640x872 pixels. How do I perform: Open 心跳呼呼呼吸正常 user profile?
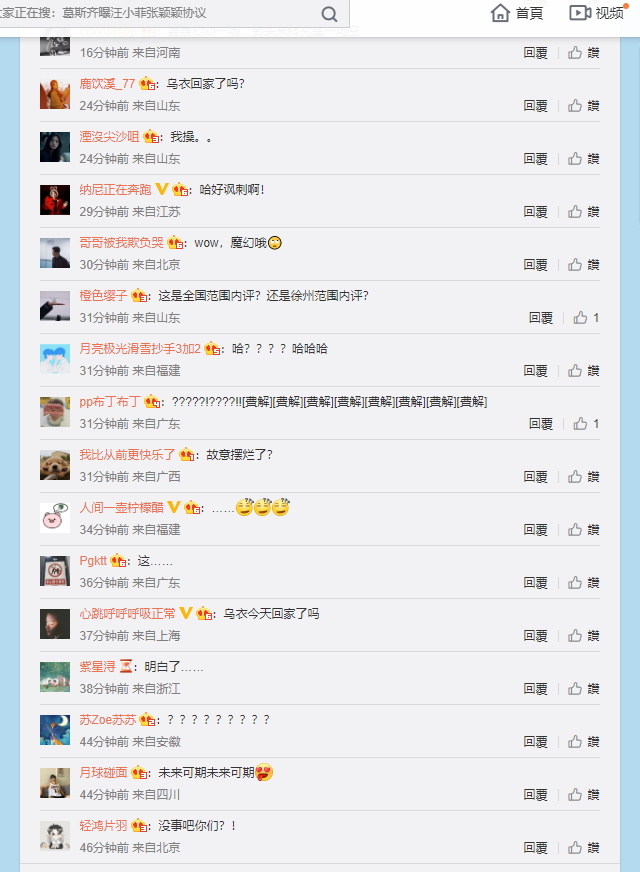(127, 613)
